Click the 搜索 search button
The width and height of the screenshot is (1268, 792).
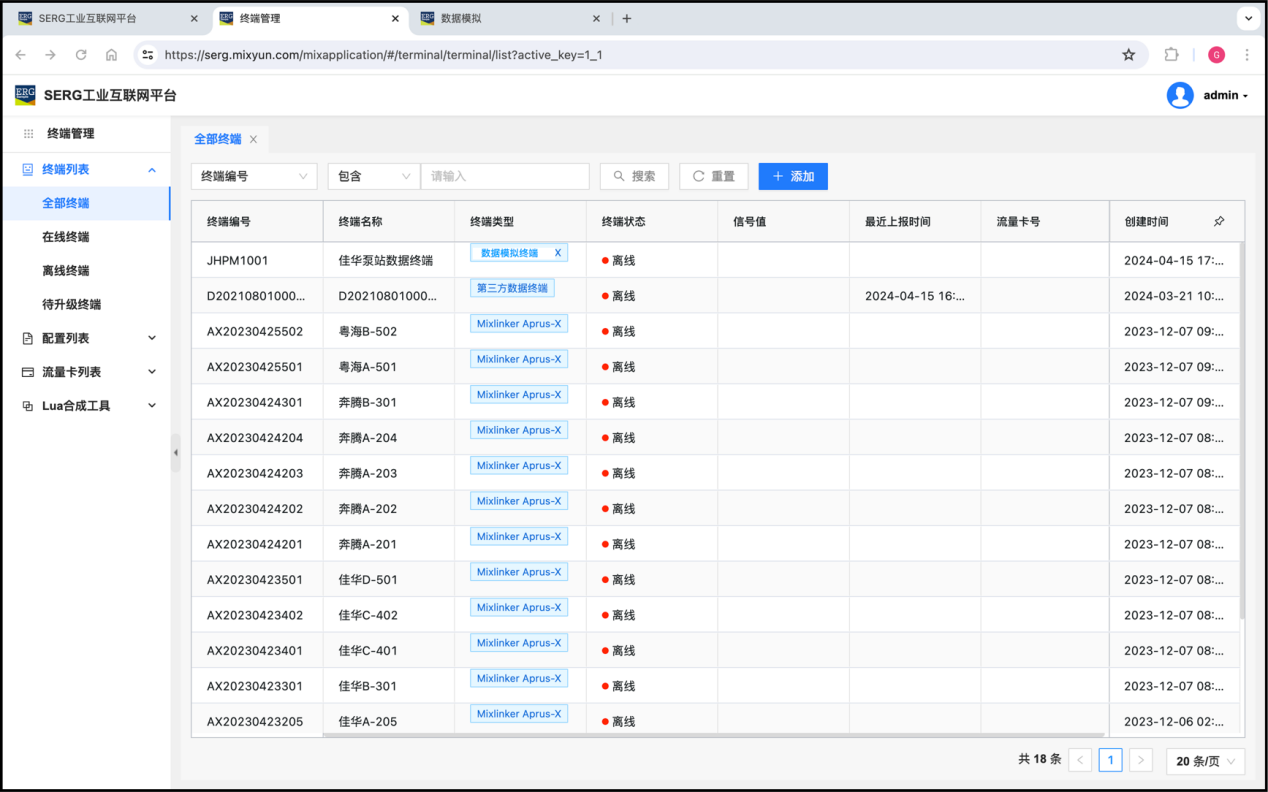[634, 176]
